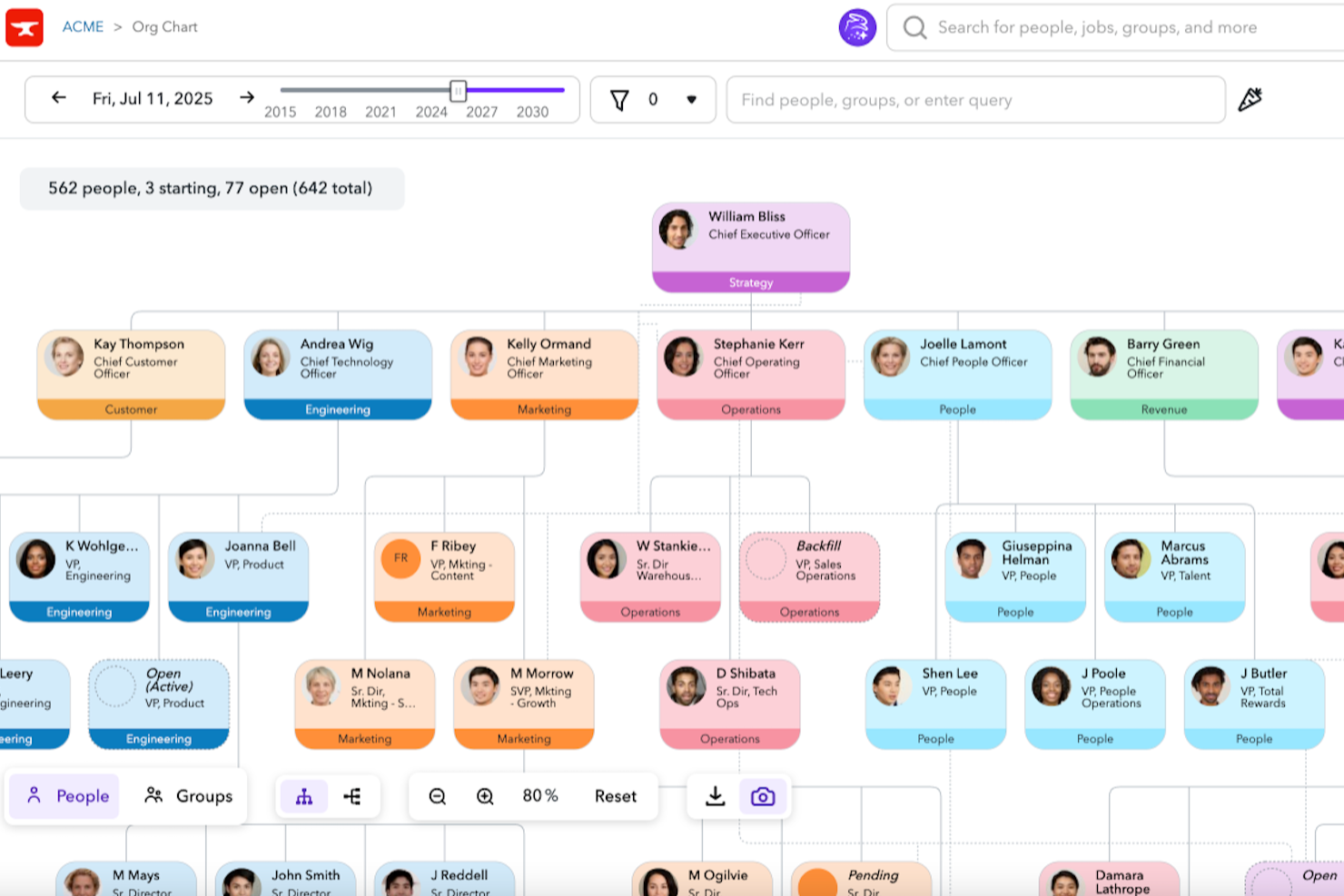Click Barry Green's profile avatar
This screenshot has height=896, width=1344.
pyautogui.click(x=1097, y=357)
